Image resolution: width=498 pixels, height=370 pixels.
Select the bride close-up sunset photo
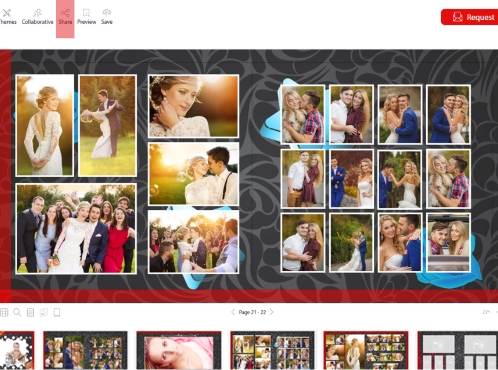193,106
